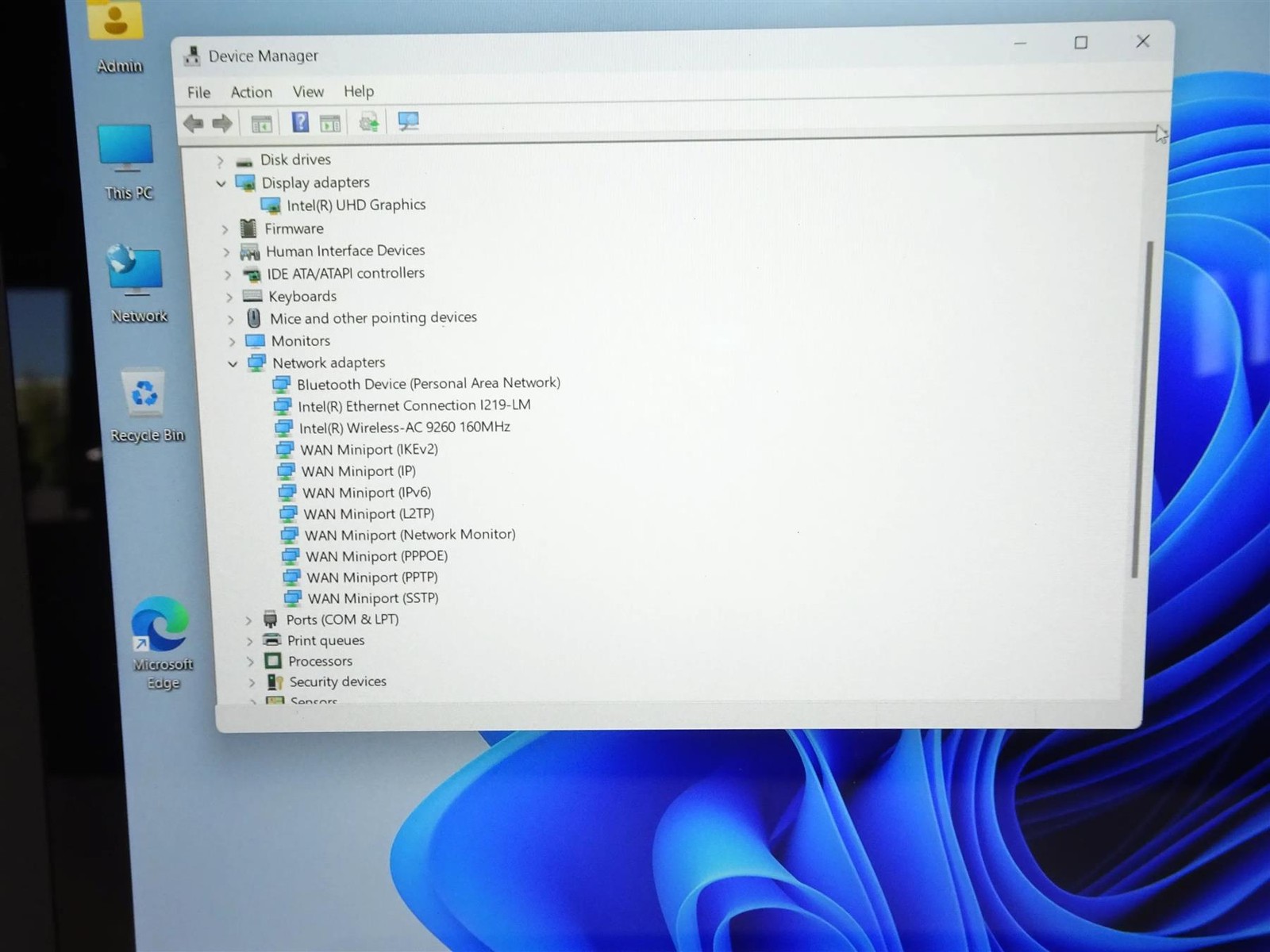Select the Admin desktop folder icon
The image size is (1270, 952).
[x=117, y=21]
